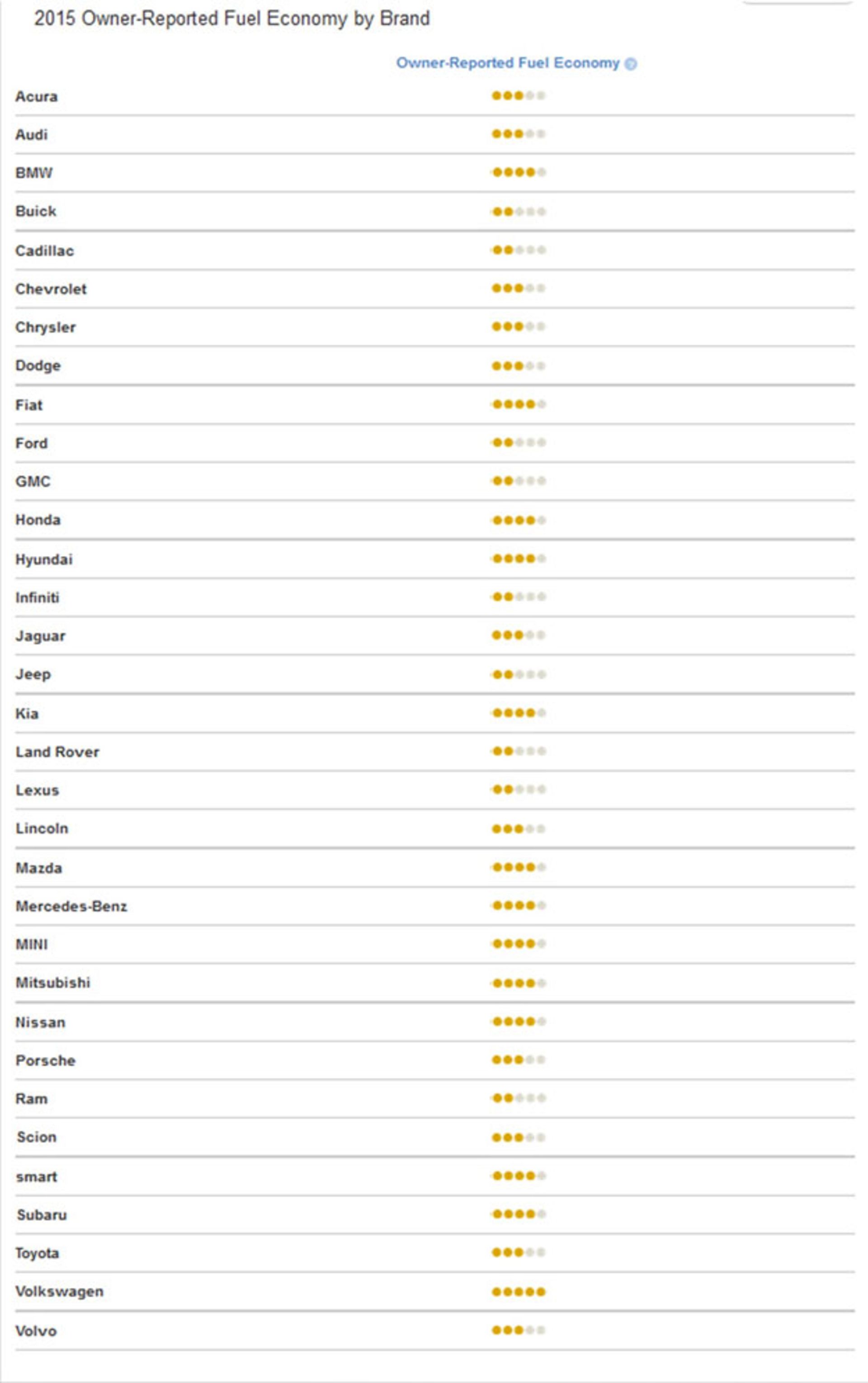Click the info icon beside Owner-Reported Fuel Economy
The height and width of the screenshot is (1383, 868).
[630, 64]
